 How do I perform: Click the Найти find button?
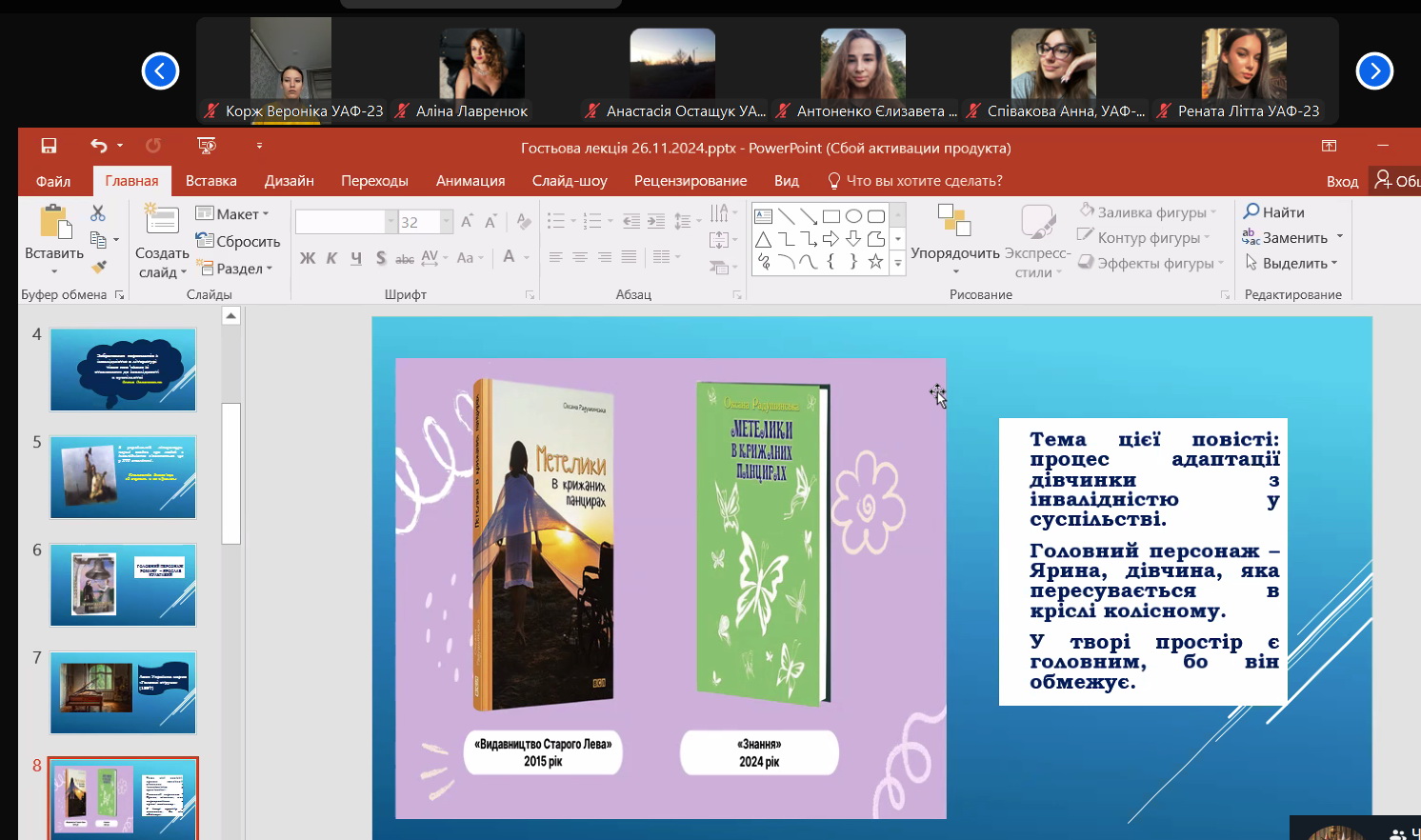(1273, 211)
